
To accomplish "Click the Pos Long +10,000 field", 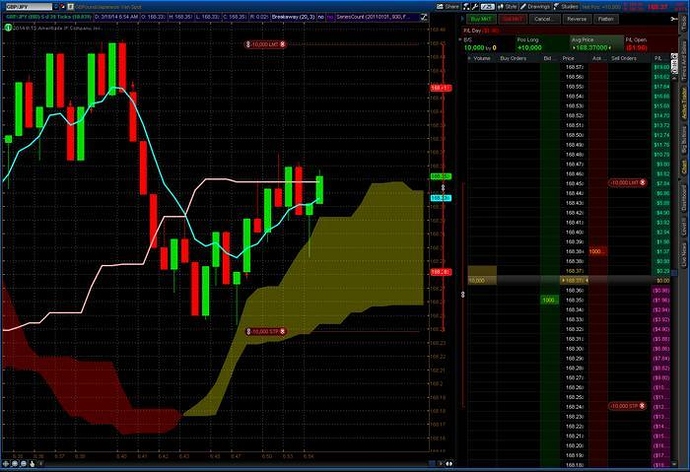I will [x=542, y=44].
